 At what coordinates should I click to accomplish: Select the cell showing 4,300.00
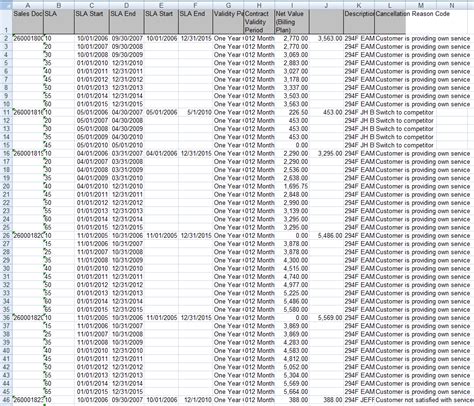click(292, 260)
